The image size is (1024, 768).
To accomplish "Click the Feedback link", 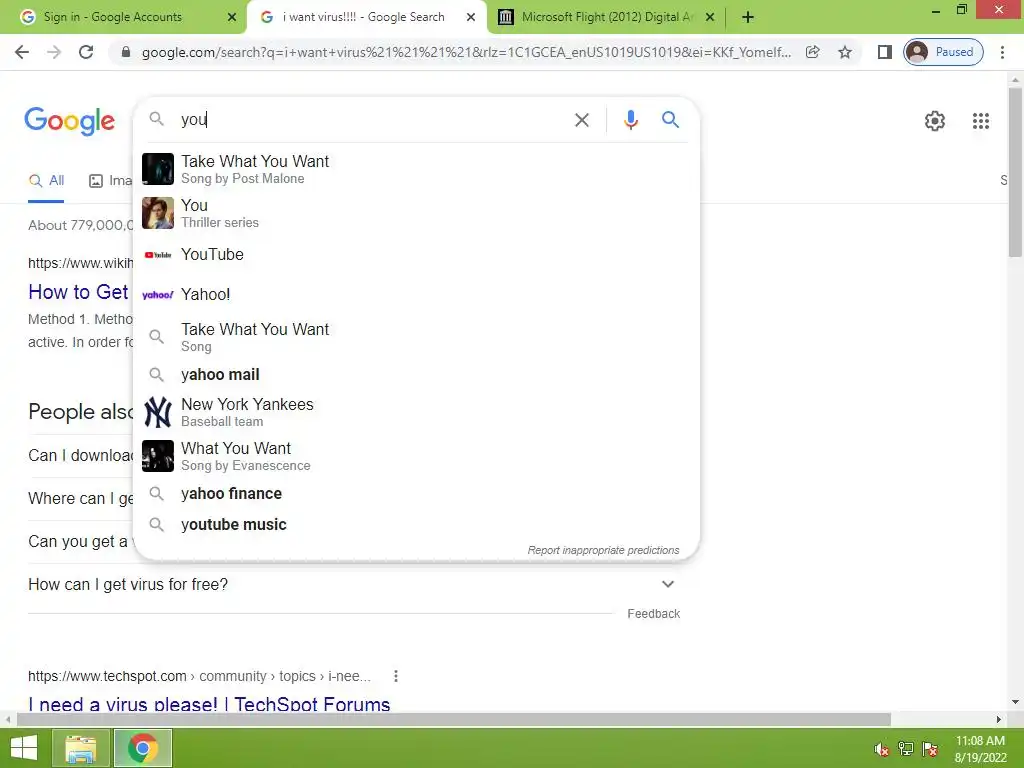I will click(x=654, y=614).
